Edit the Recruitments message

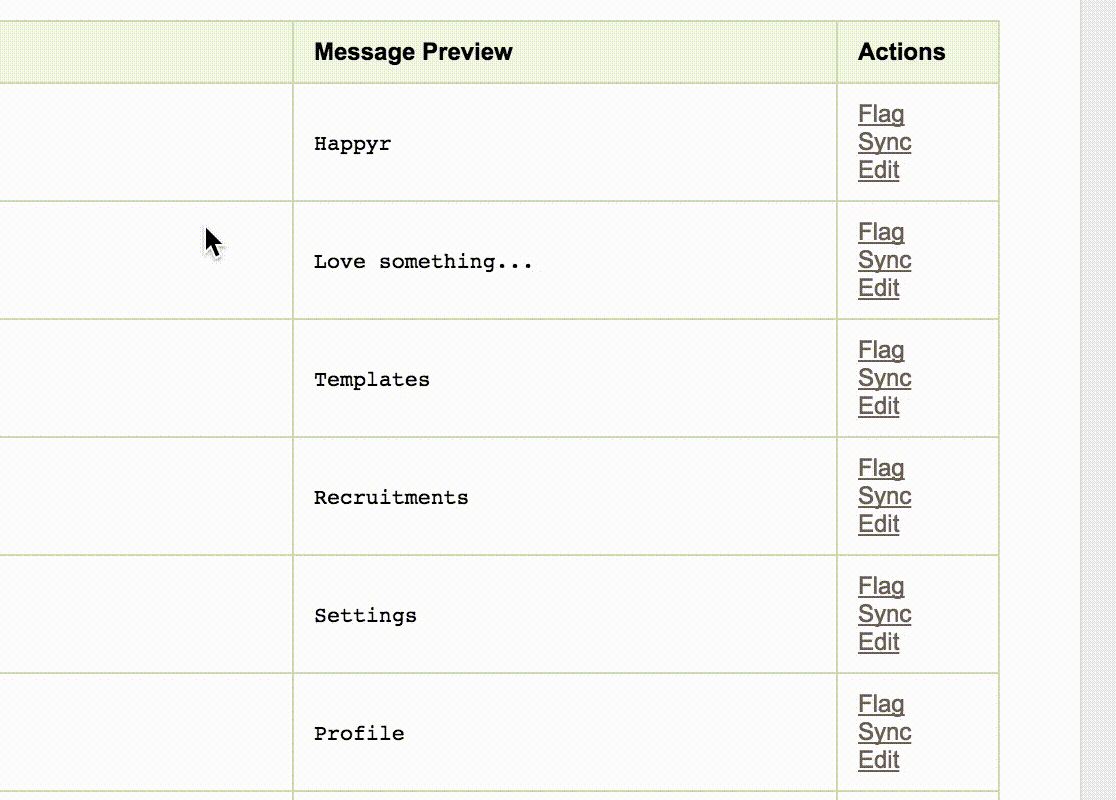click(x=878, y=524)
